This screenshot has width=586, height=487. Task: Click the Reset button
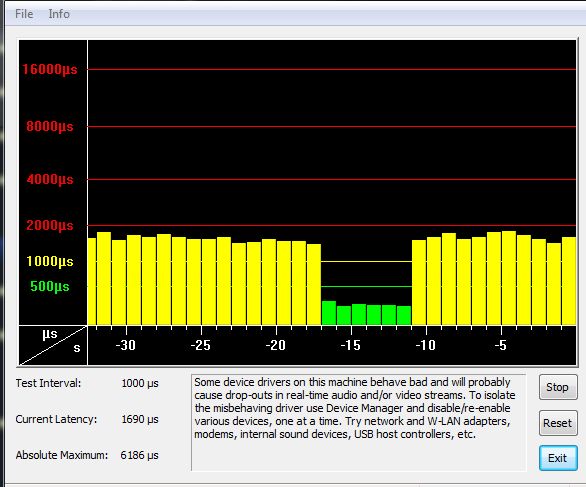pyautogui.click(x=558, y=423)
